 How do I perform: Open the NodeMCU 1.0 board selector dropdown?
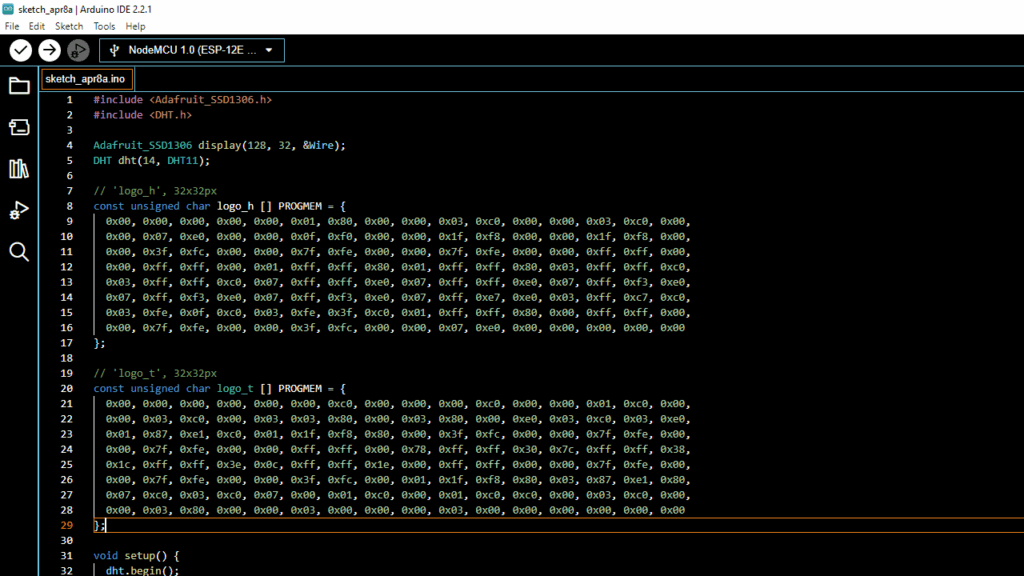(192, 50)
